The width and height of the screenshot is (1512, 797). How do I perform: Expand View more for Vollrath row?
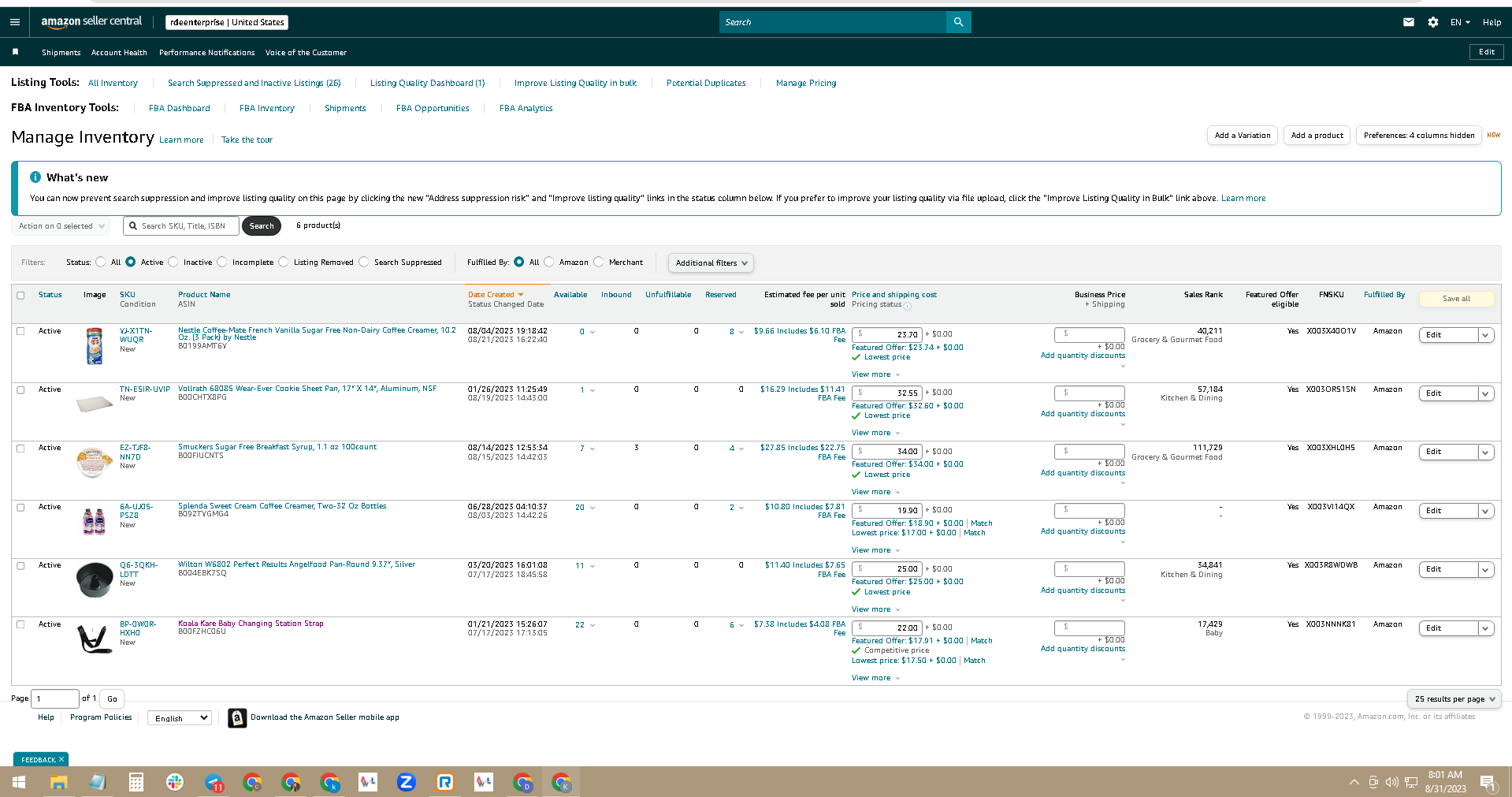click(875, 433)
